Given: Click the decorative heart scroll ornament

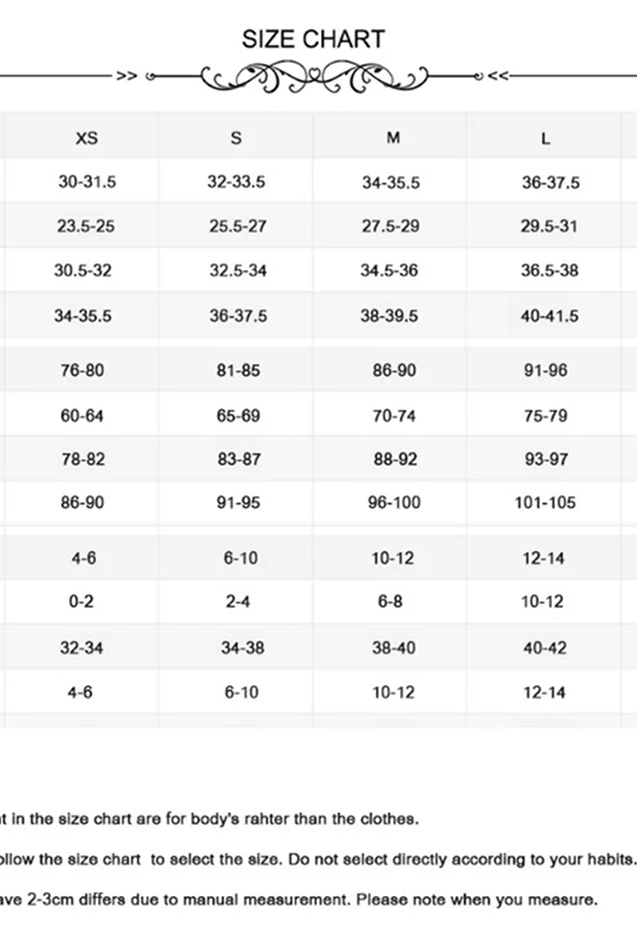Looking at the screenshot, I should coord(314,76).
